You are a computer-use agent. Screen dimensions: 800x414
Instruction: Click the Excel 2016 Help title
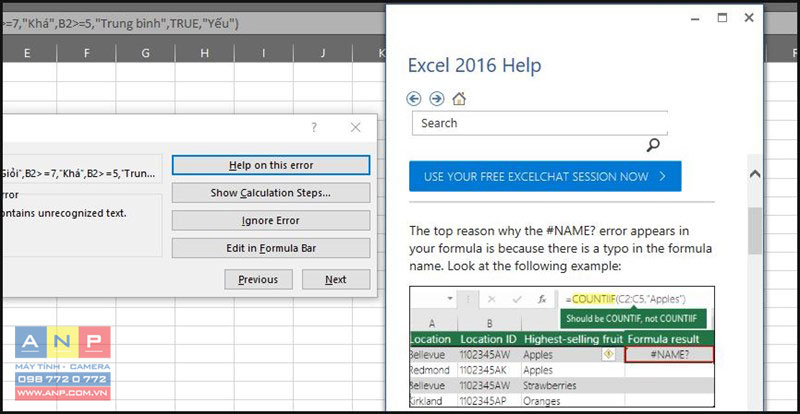474,65
